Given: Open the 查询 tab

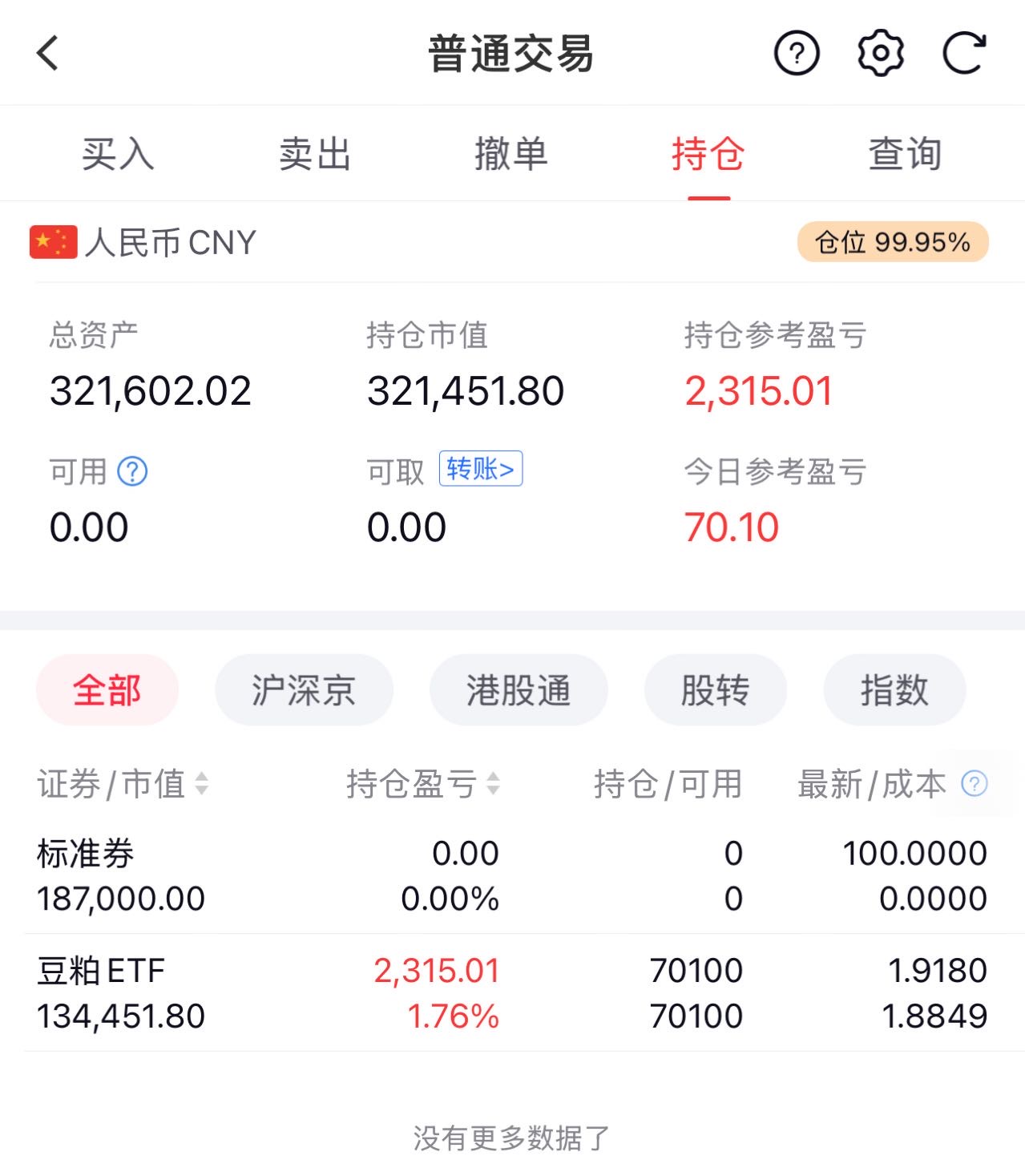Looking at the screenshot, I should (x=905, y=154).
